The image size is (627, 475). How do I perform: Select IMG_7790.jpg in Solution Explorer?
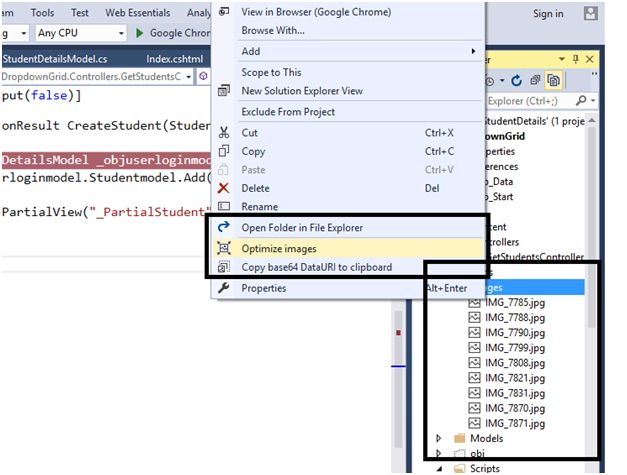(x=515, y=333)
